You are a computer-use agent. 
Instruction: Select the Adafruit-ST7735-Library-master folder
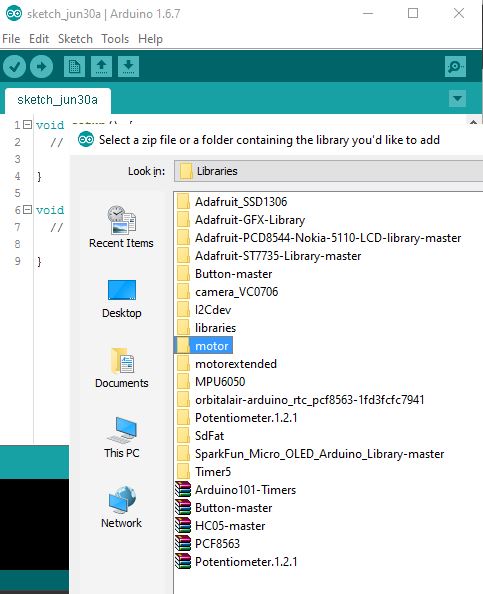[x=269, y=256]
